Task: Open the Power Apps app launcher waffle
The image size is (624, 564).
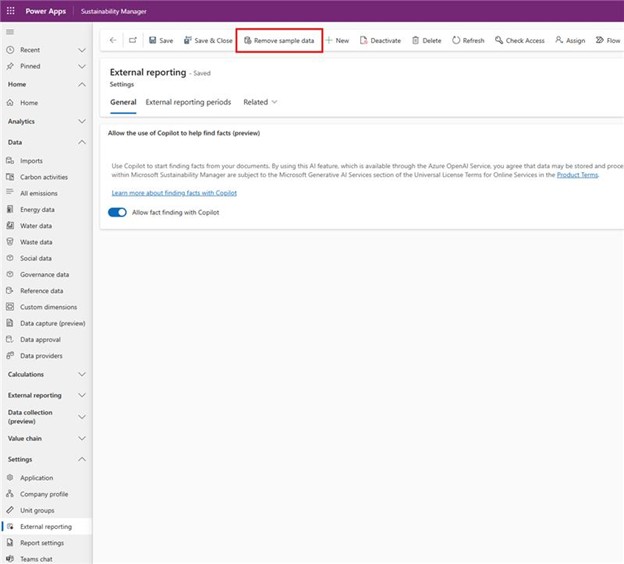Action: (x=11, y=11)
